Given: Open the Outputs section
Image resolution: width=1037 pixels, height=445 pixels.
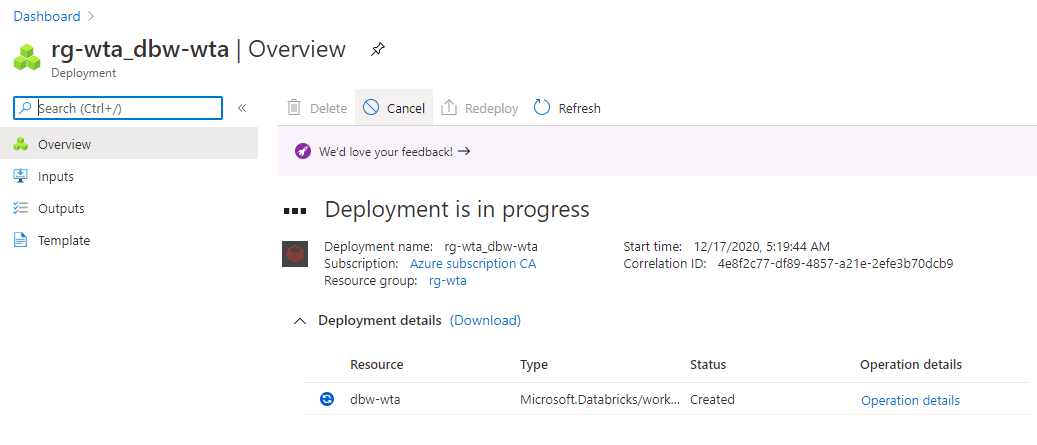Looking at the screenshot, I should coord(61,208).
